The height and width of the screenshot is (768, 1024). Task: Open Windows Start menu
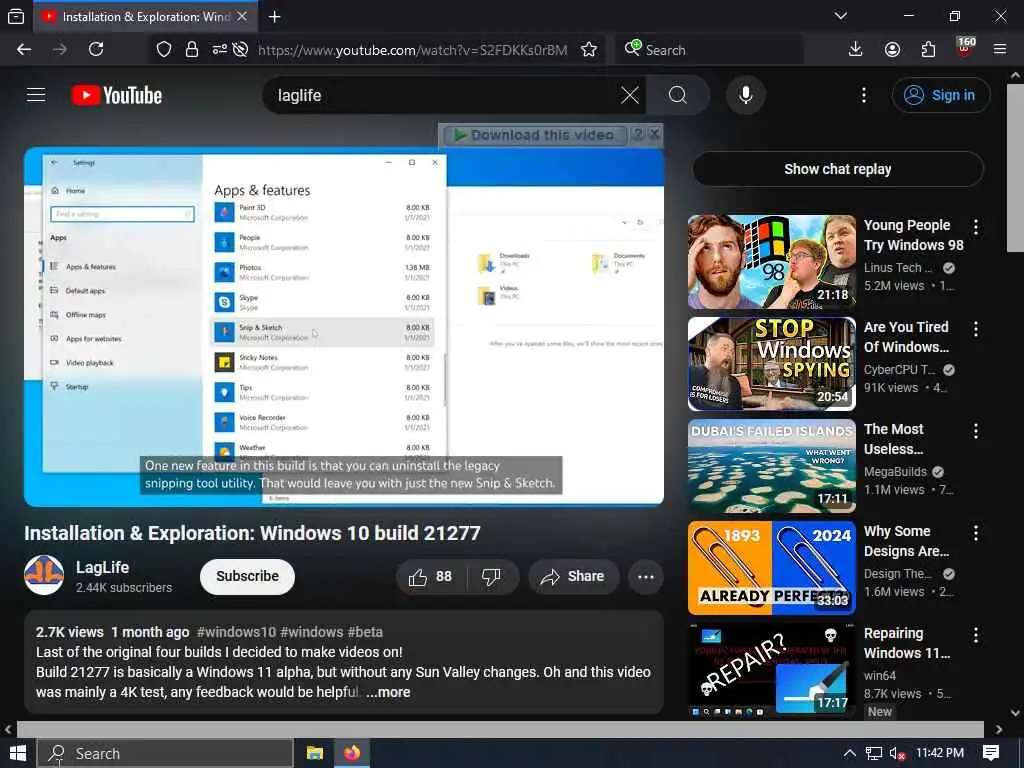(x=18, y=753)
